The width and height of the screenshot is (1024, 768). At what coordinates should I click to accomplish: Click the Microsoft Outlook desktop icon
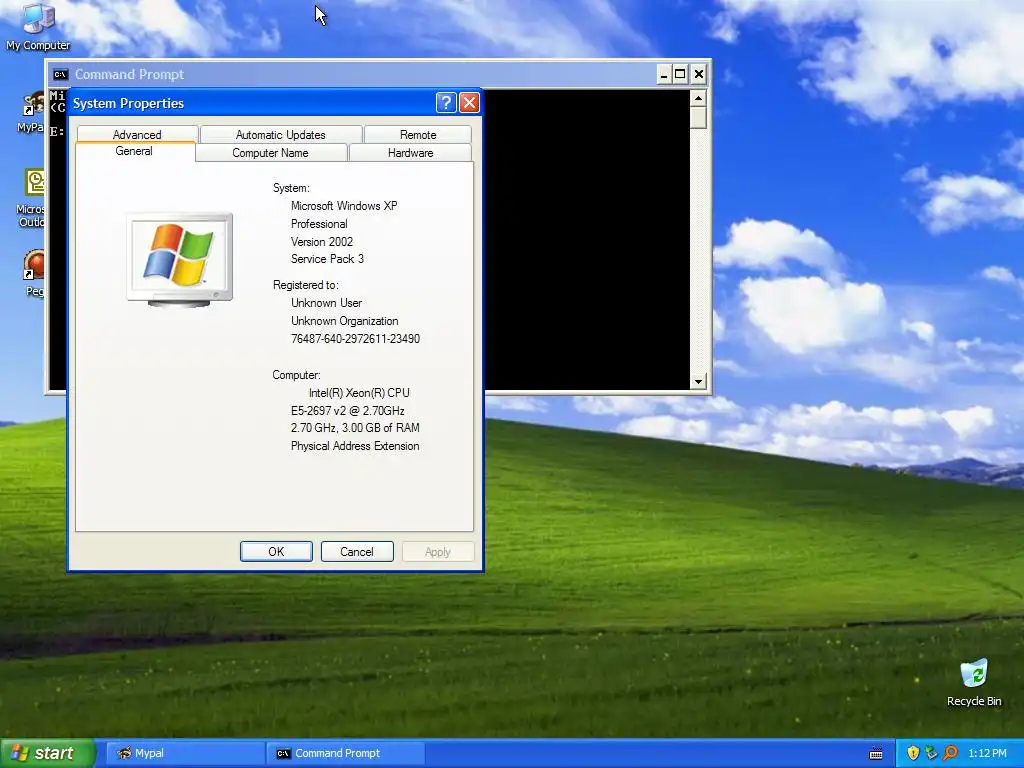click(35, 183)
